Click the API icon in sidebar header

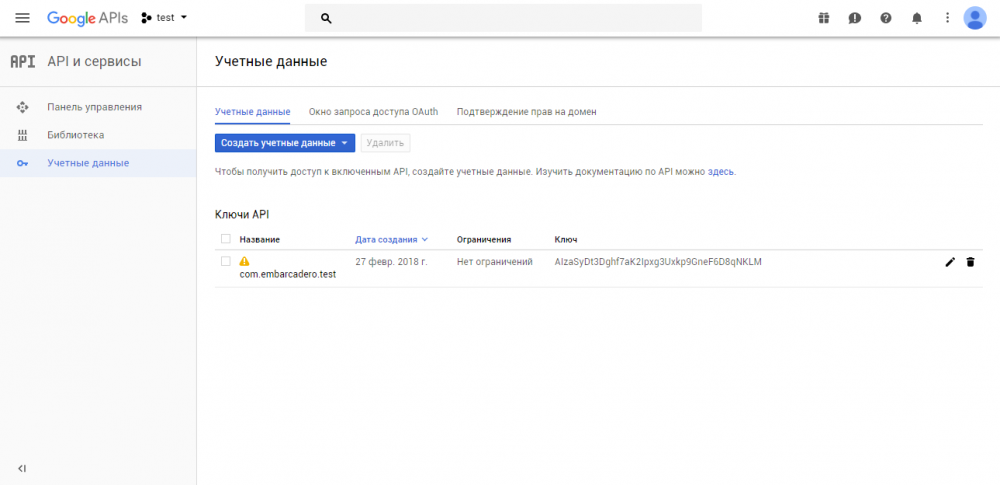(x=22, y=62)
